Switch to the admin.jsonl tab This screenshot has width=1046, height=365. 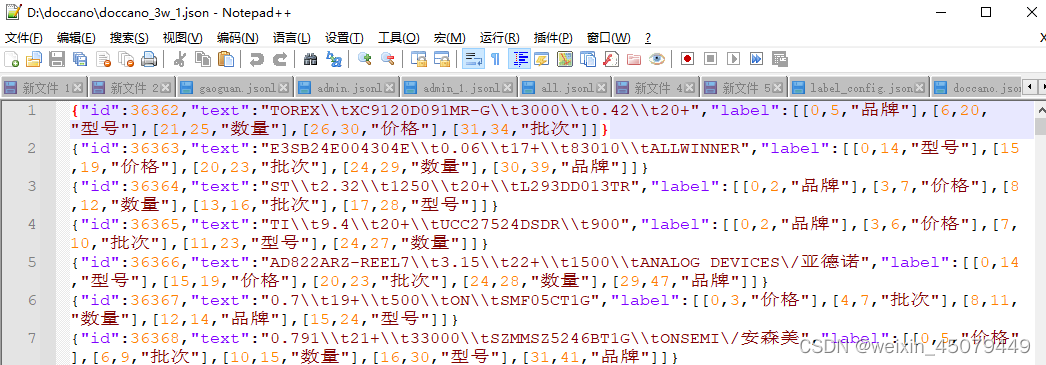click(347, 88)
